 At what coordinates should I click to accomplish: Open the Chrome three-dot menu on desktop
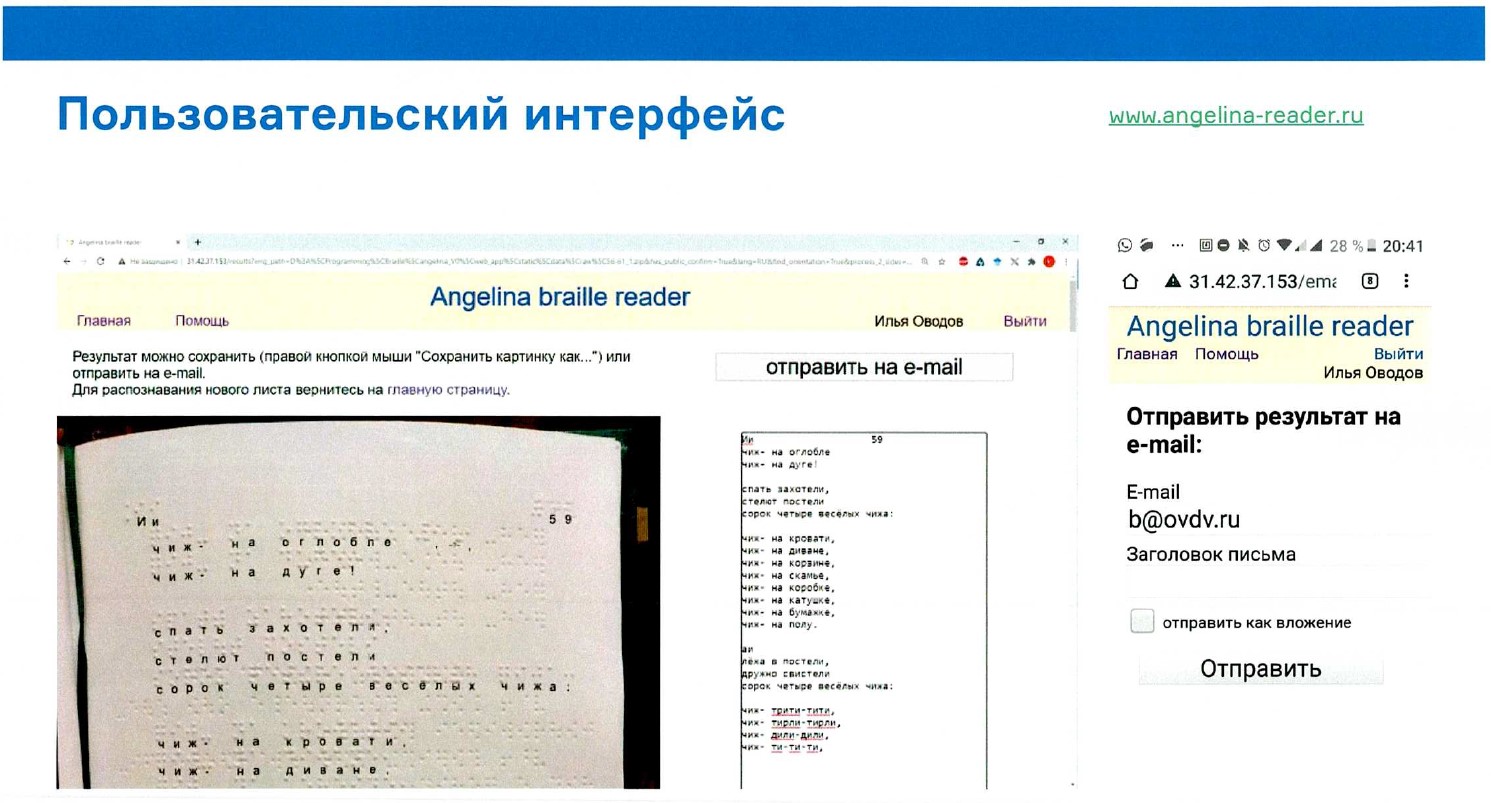1067,262
